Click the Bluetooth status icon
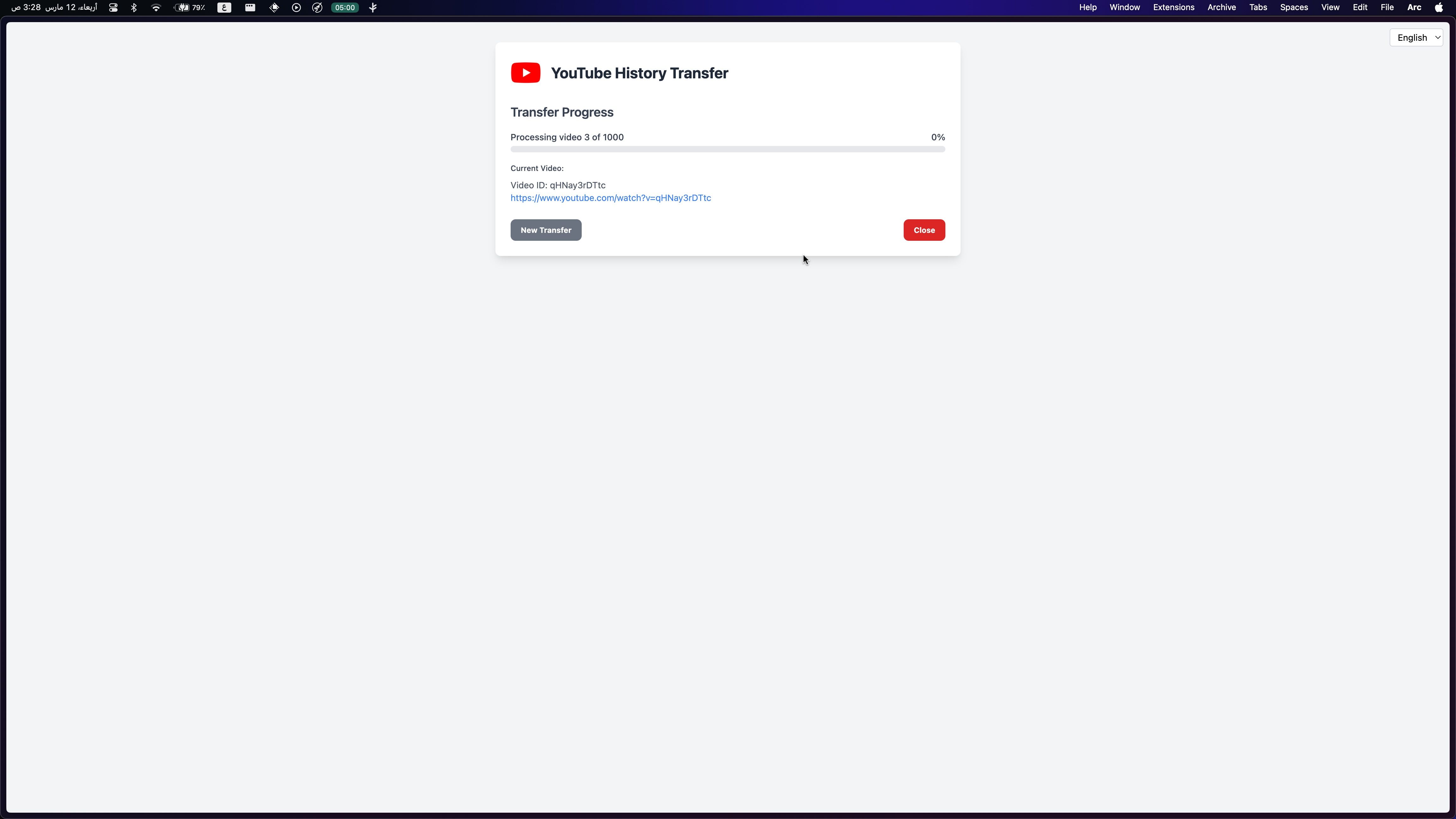The height and width of the screenshot is (819, 1456). pyautogui.click(x=134, y=7)
